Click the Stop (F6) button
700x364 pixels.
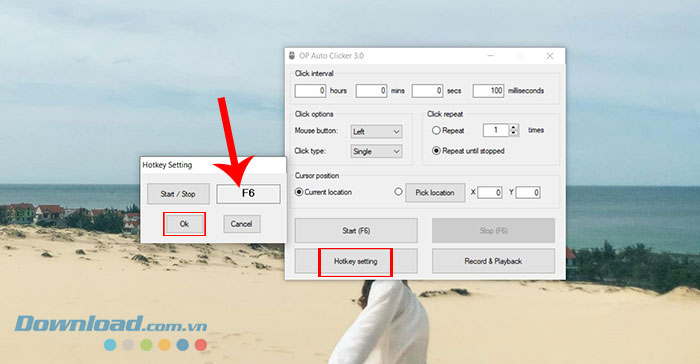click(493, 230)
